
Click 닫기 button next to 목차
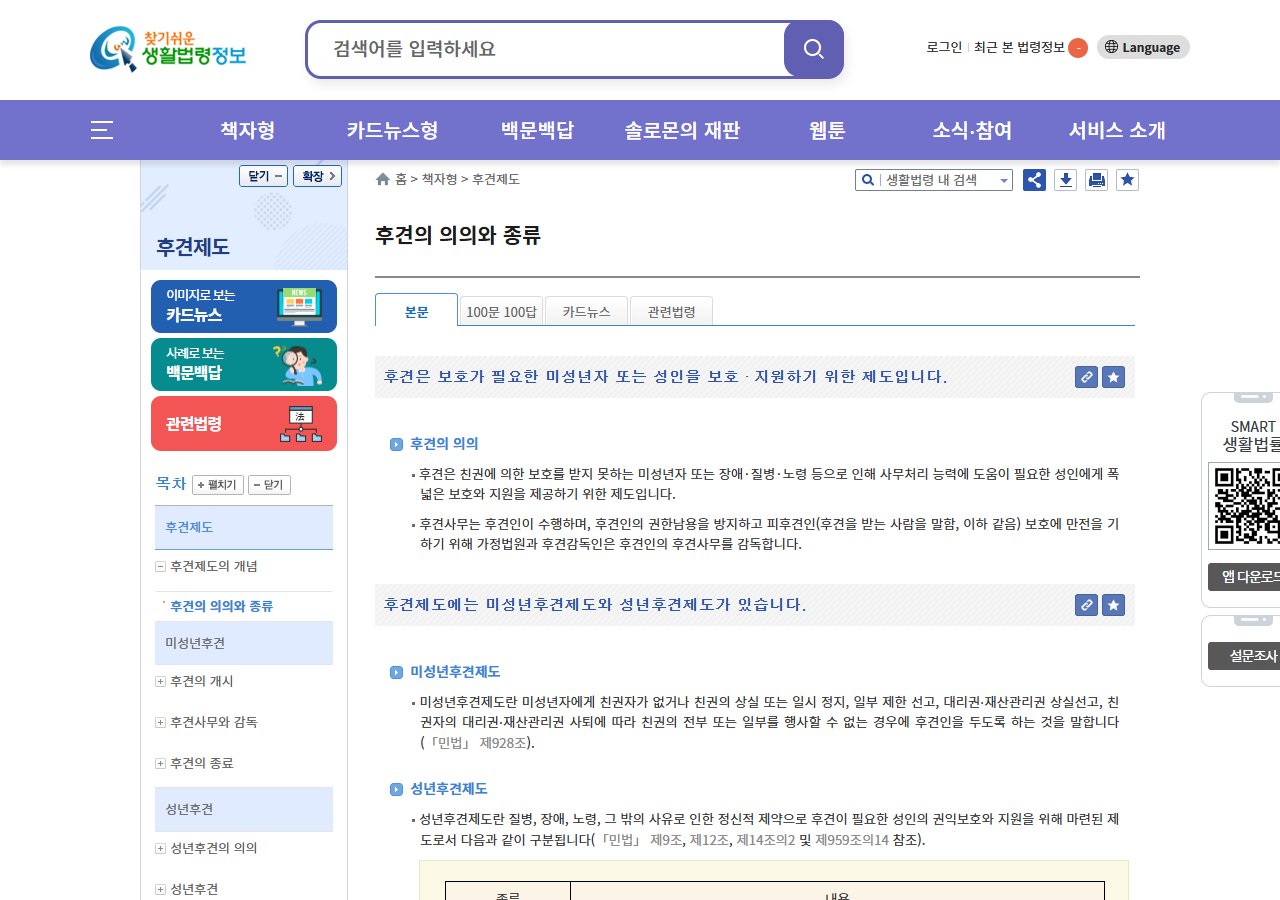pos(269,485)
